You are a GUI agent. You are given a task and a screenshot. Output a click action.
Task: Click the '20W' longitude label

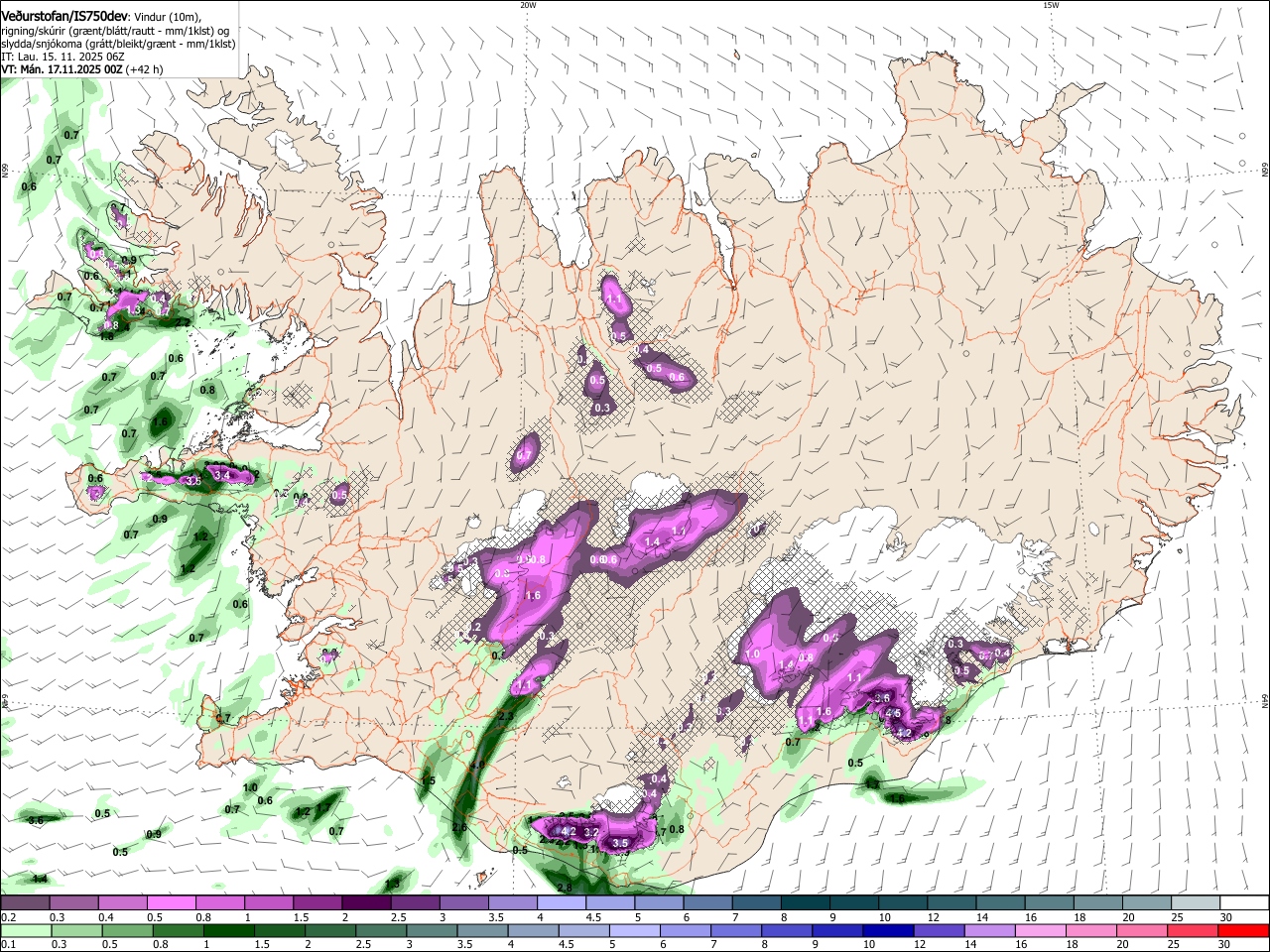(x=528, y=5)
